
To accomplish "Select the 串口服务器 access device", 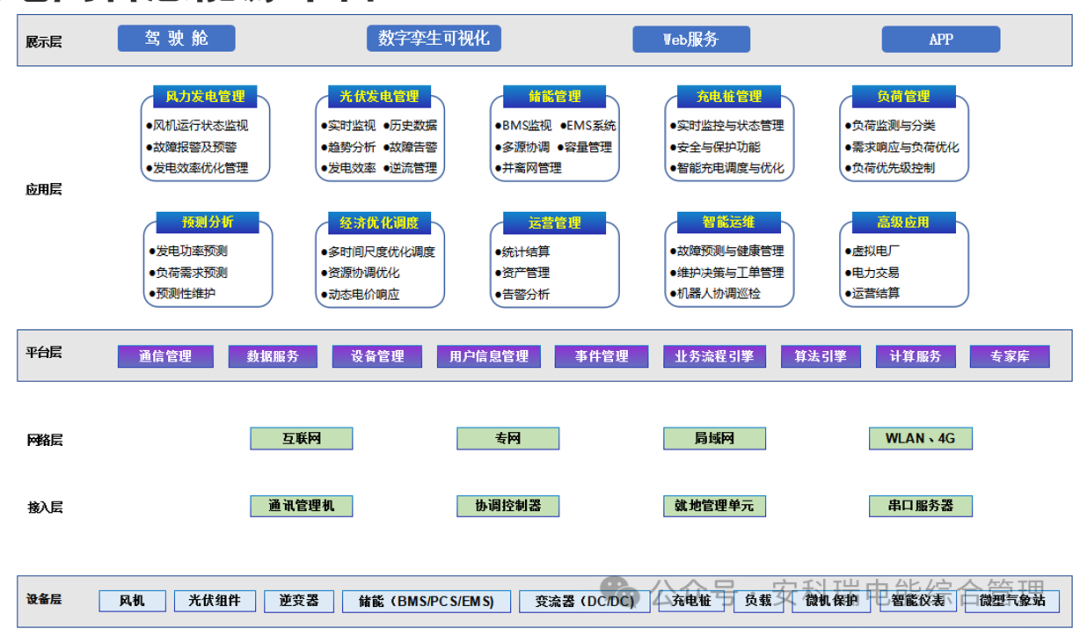I will click(x=921, y=506).
